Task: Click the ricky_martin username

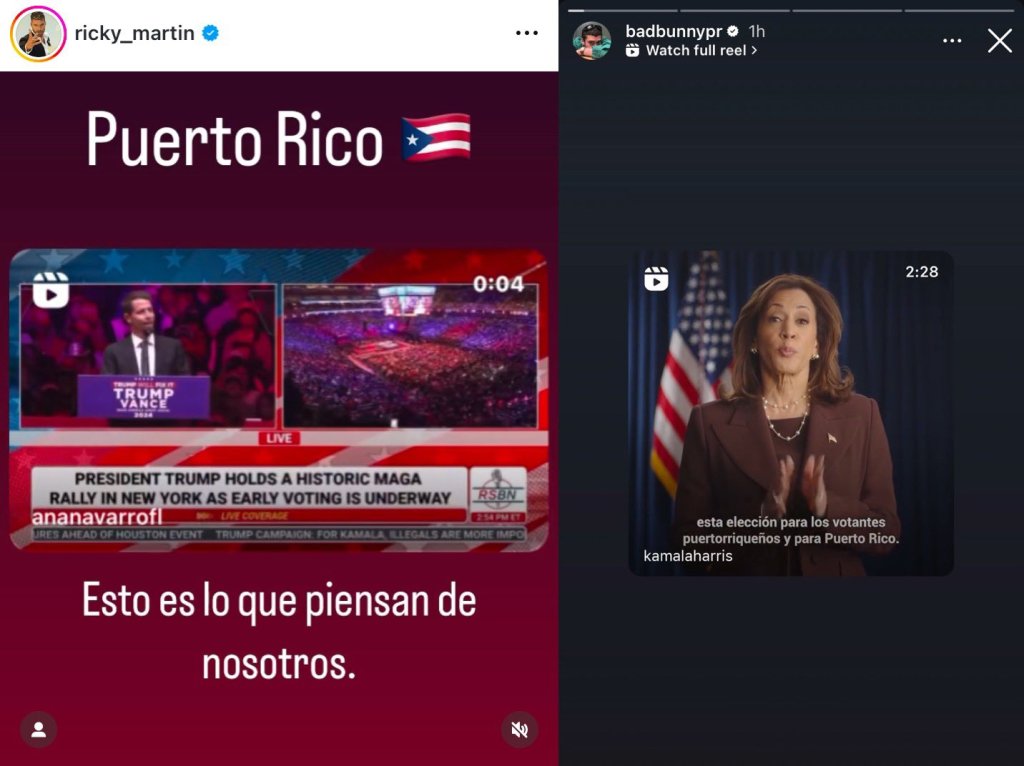Action: click(135, 33)
